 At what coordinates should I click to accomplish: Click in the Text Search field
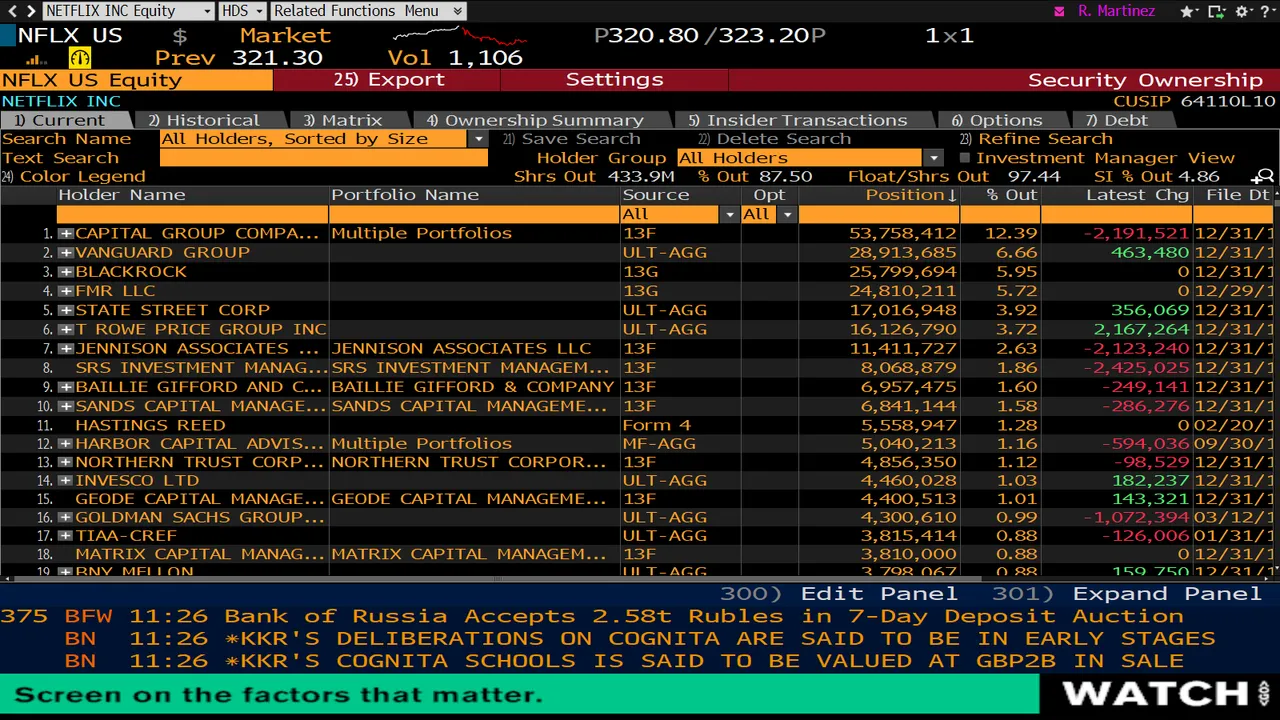324,158
